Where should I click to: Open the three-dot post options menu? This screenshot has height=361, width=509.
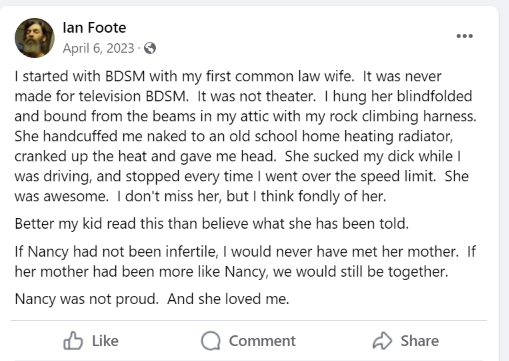pos(464,36)
